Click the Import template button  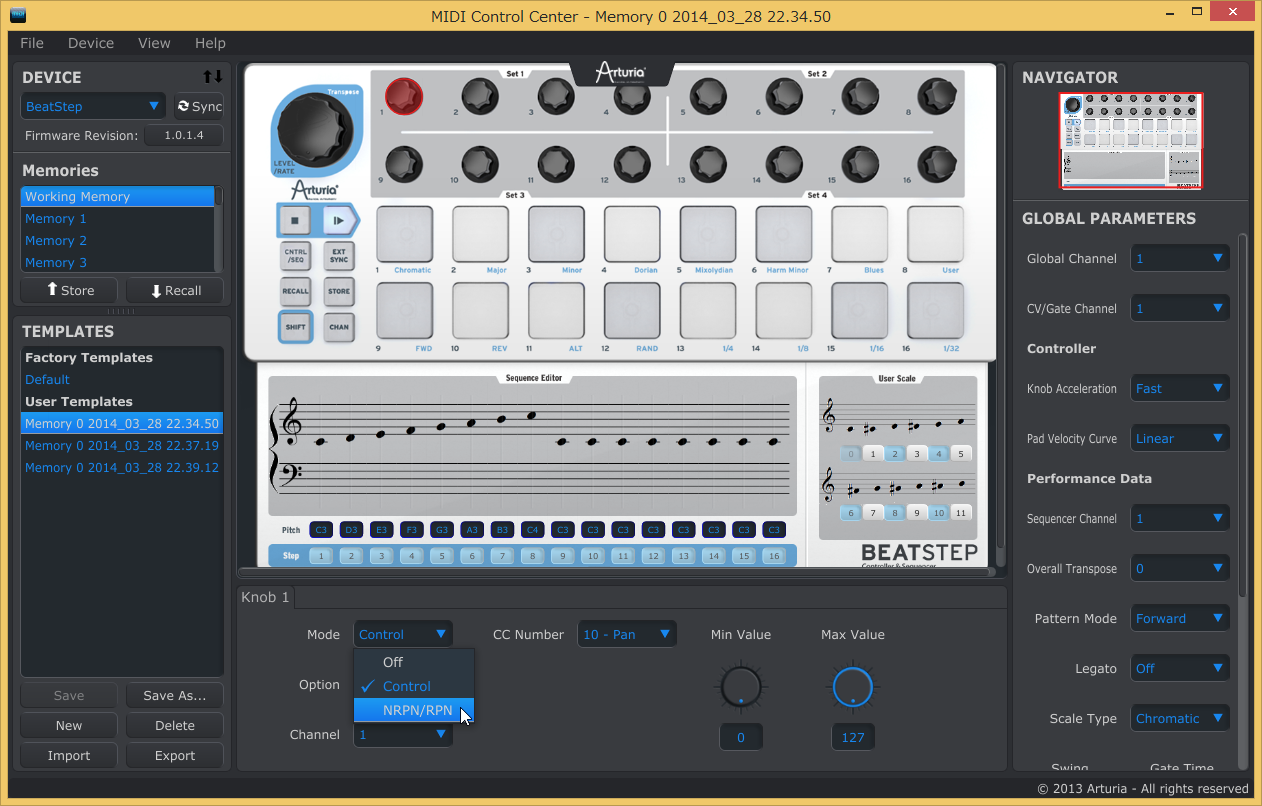69,756
